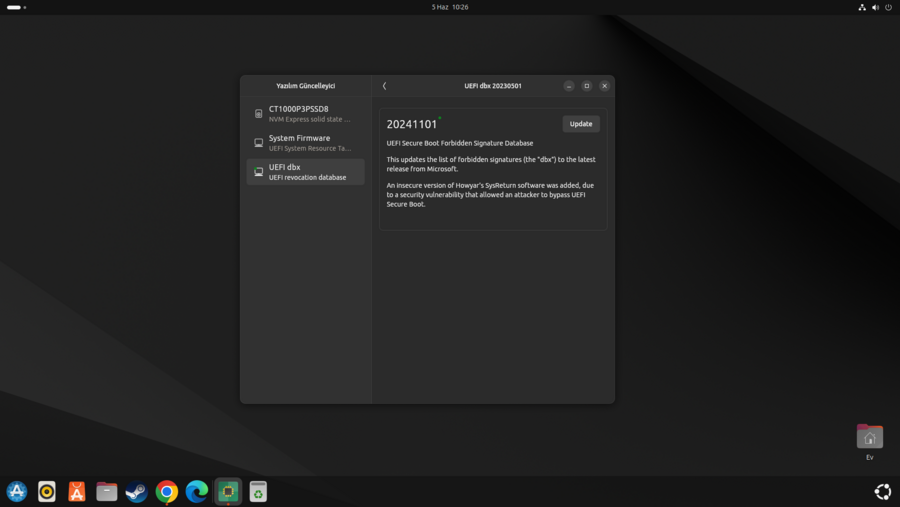Click the volume icon in the top bar
The height and width of the screenshot is (507, 900).
pyautogui.click(x=875, y=7)
